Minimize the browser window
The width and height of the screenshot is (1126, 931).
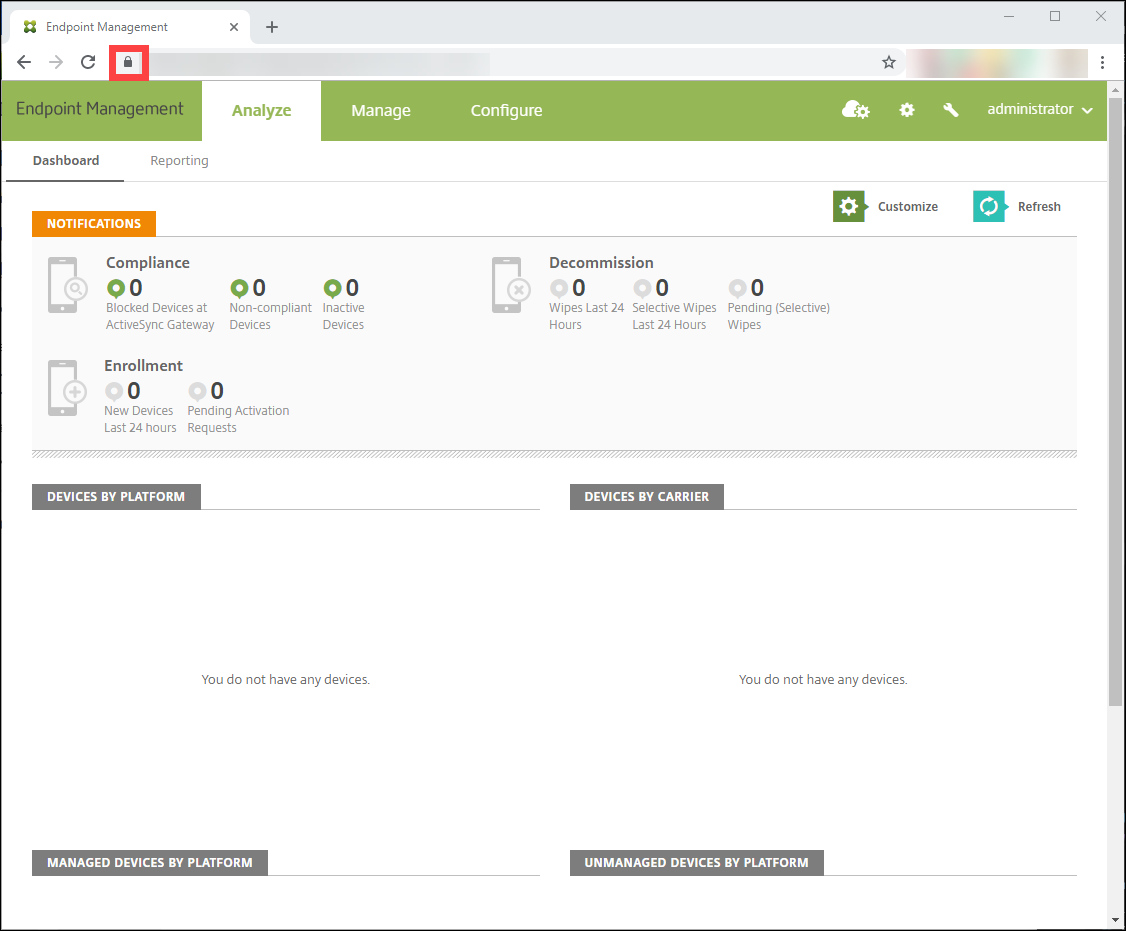(x=1009, y=16)
